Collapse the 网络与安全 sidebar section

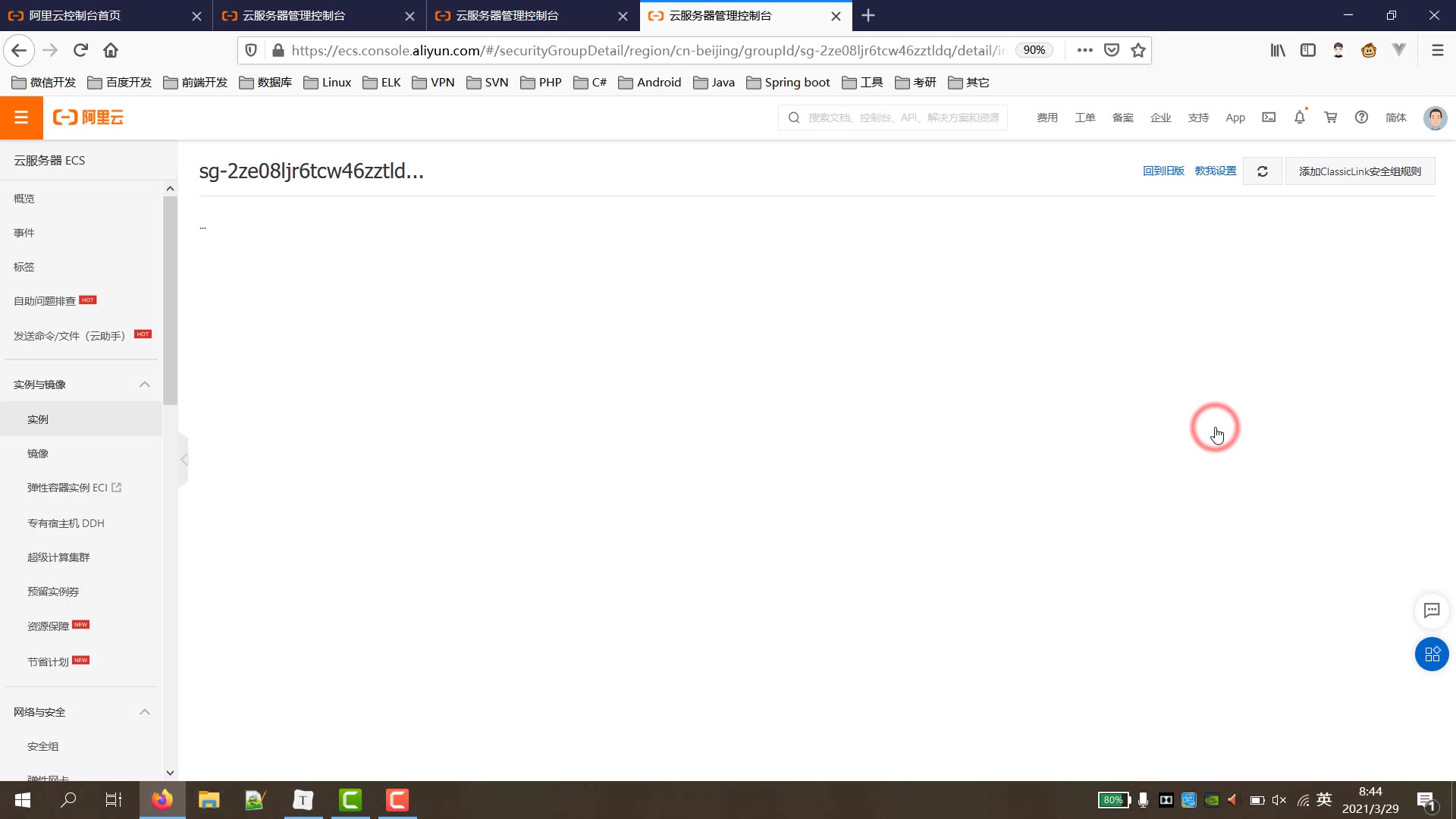pyautogui.click(x=145, y=711)
